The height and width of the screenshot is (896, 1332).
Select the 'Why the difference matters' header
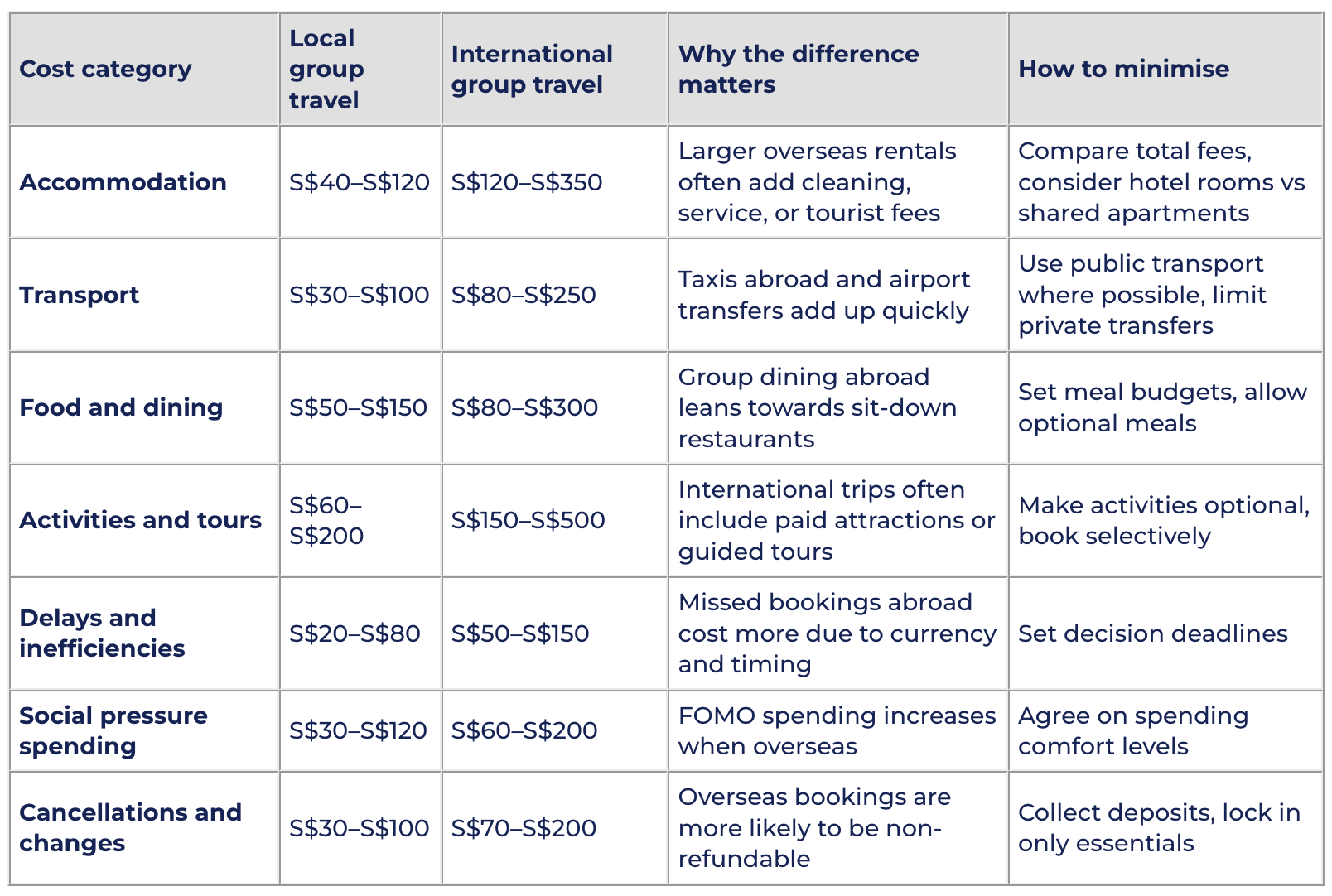click(837, 69)
